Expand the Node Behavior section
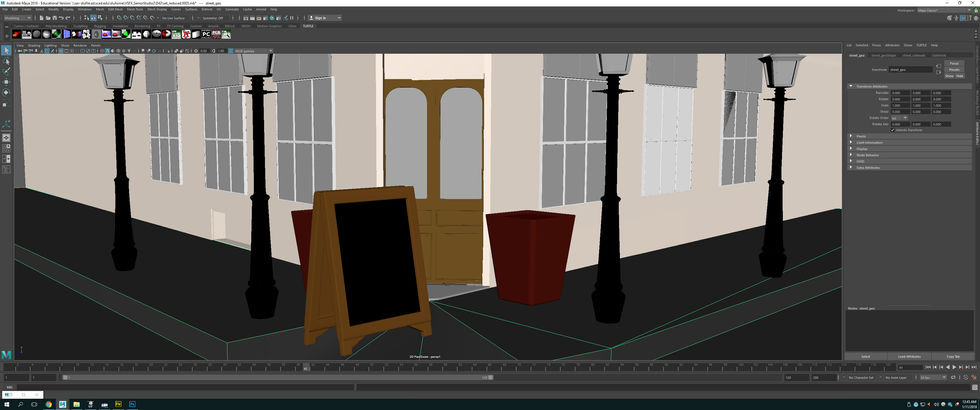 click(910, 155)
